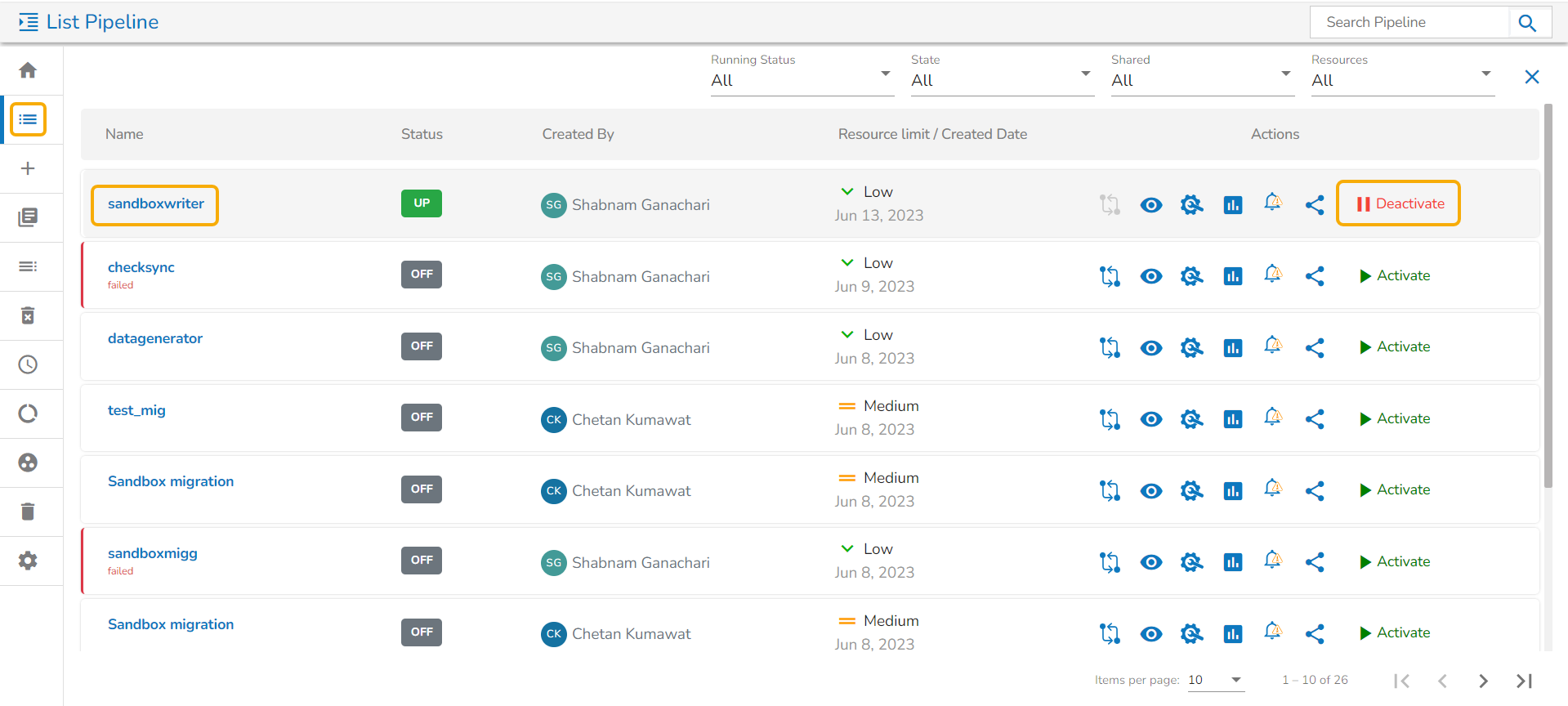The image size is (1568, 706).
Task: Activate the test_mig pipeline
Action: click(1395, 418)
